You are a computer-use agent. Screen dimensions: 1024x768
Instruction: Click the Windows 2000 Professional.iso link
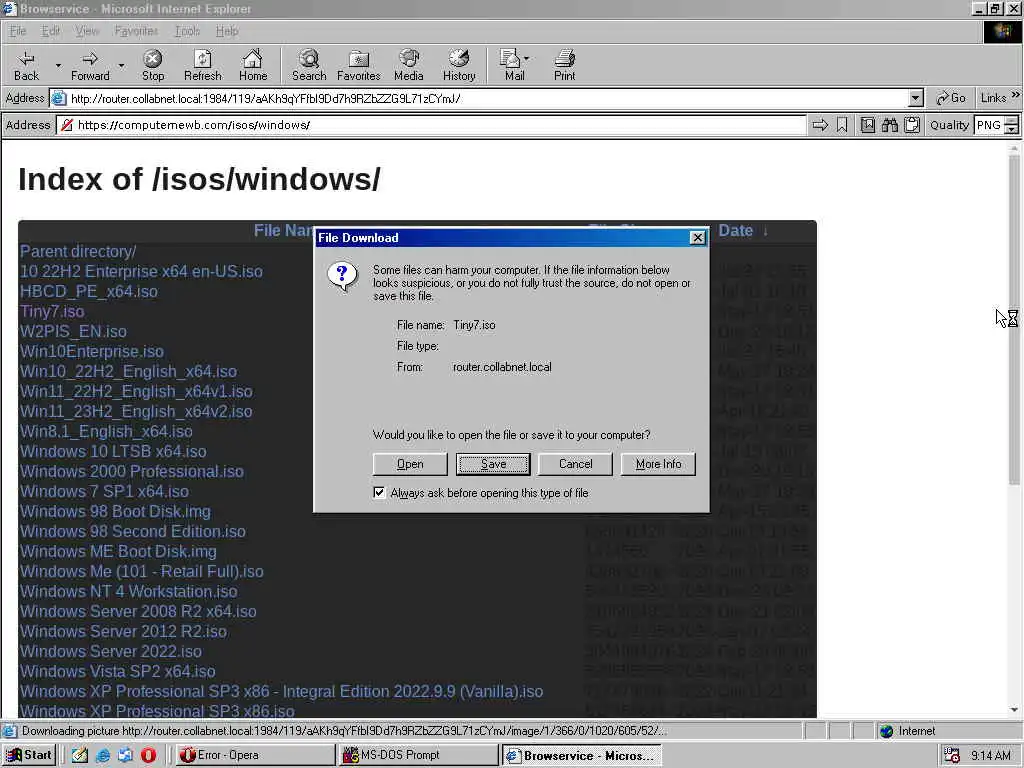132,472
